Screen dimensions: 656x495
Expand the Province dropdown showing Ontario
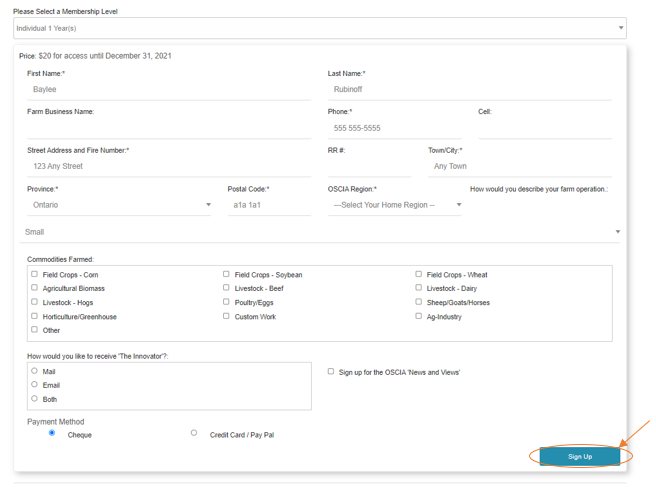click(120, 205)
